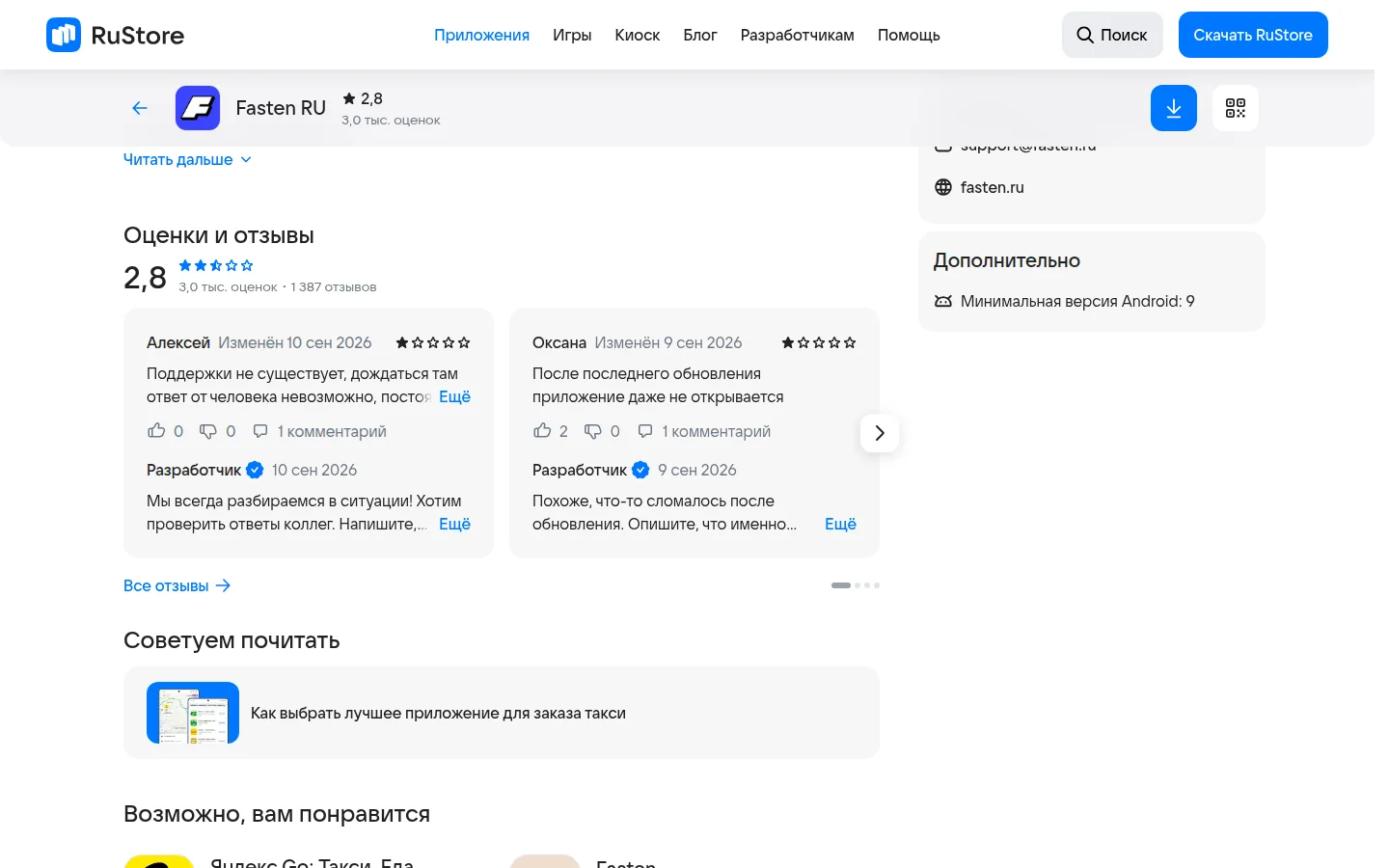Click the verified badge on Алексей's developer reply
The height and width of the screenshot is (868, 1389).
click(x=255, y=470)
